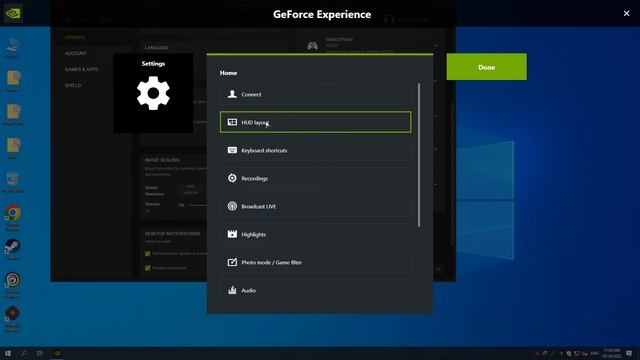Click the Steam desktop icon

(x=13, y=249)
